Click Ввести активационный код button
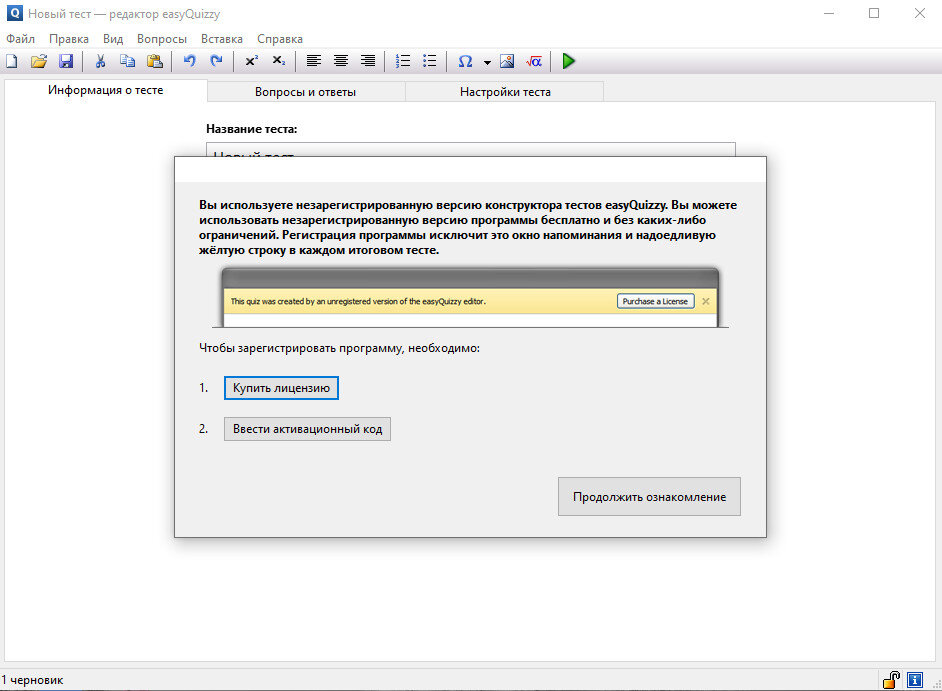 tap(307, 429)
